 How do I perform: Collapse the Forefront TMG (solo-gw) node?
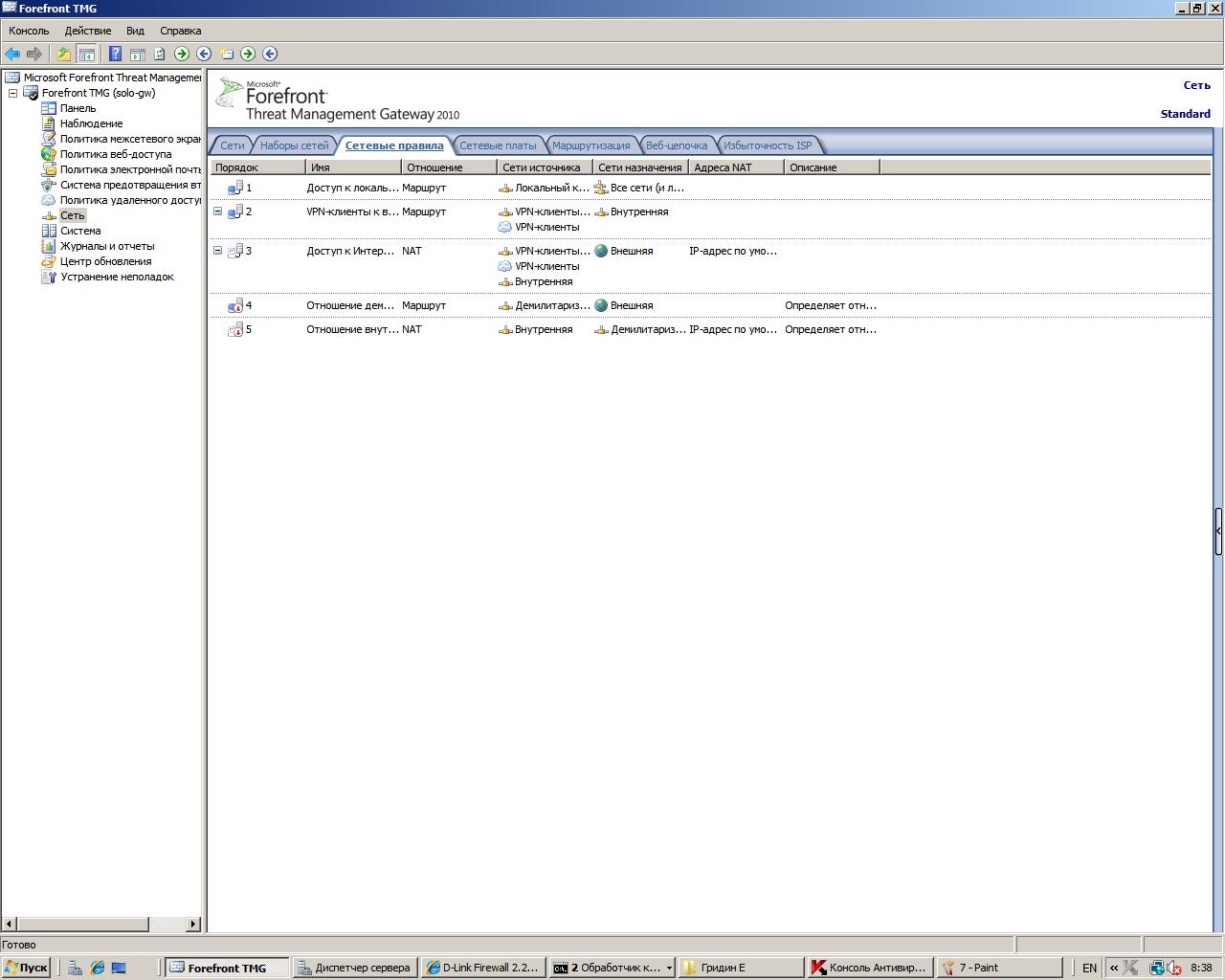click(13, 93)
